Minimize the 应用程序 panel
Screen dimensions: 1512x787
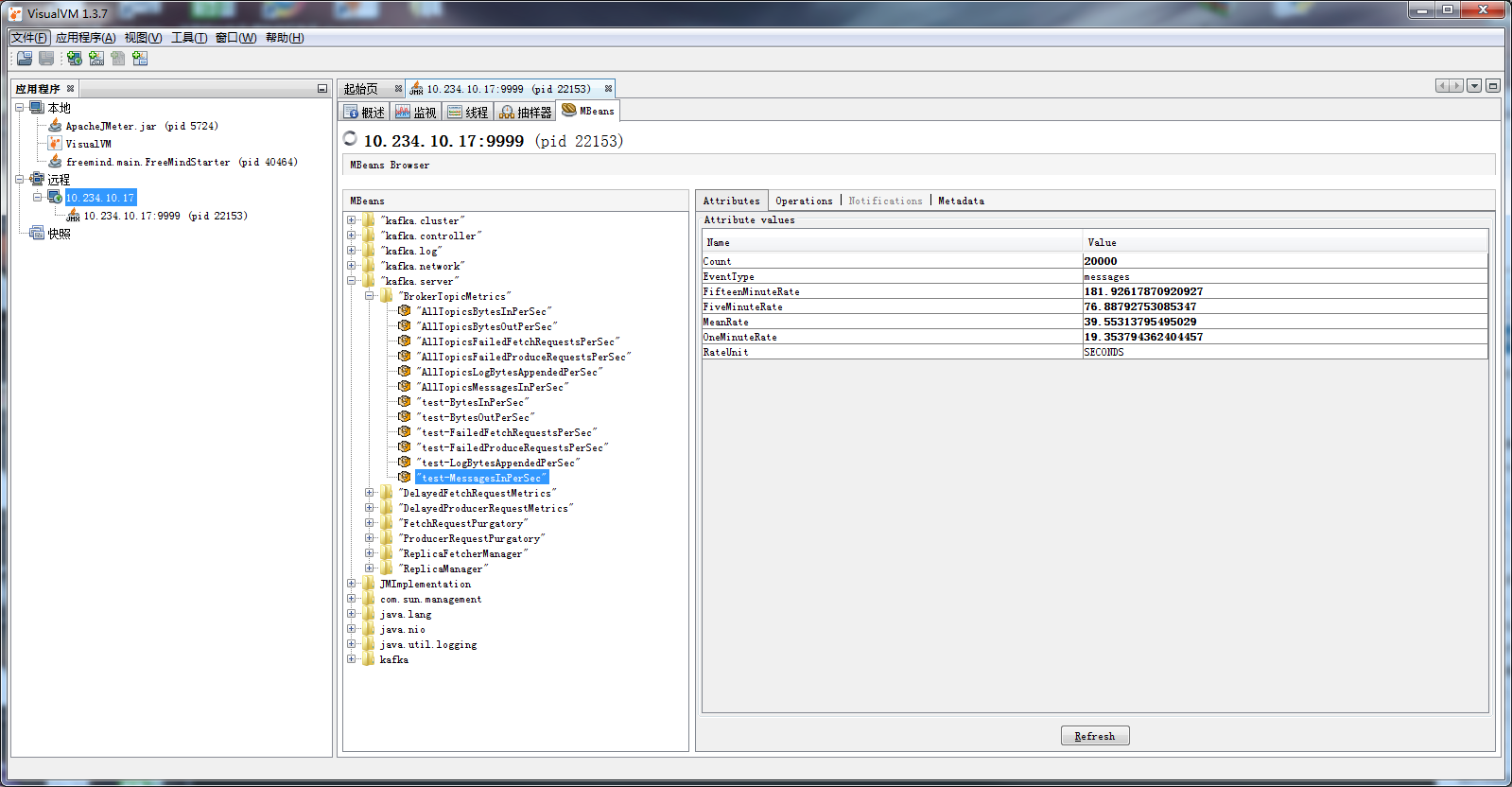point(322,89)
